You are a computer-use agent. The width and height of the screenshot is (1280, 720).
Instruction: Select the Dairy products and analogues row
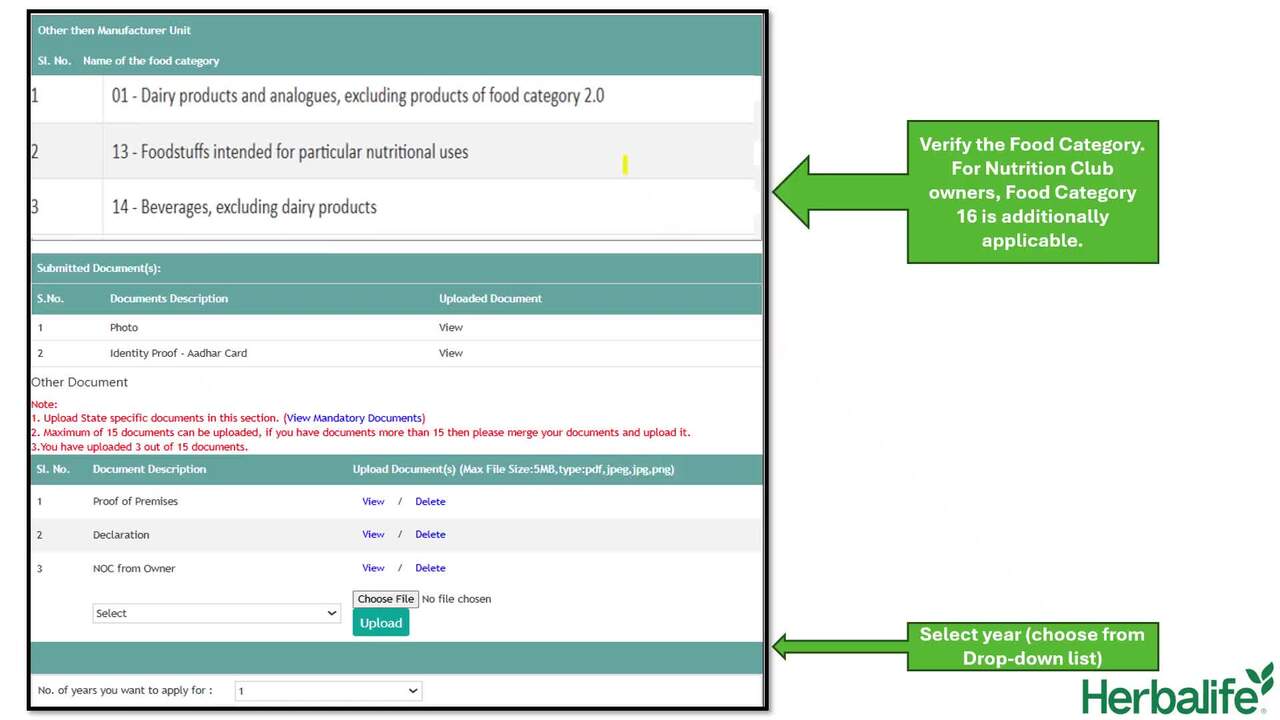(x=358, y=97)
